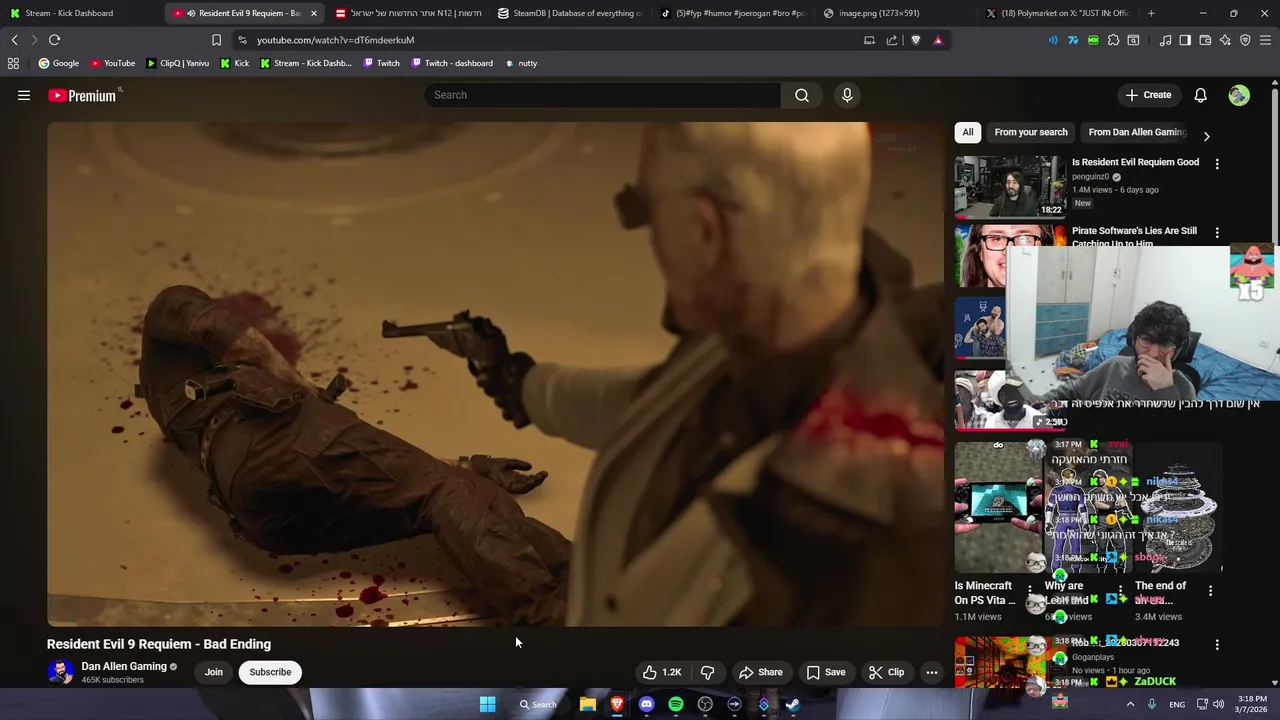Open Discord from the taskbar

point(646,704)
